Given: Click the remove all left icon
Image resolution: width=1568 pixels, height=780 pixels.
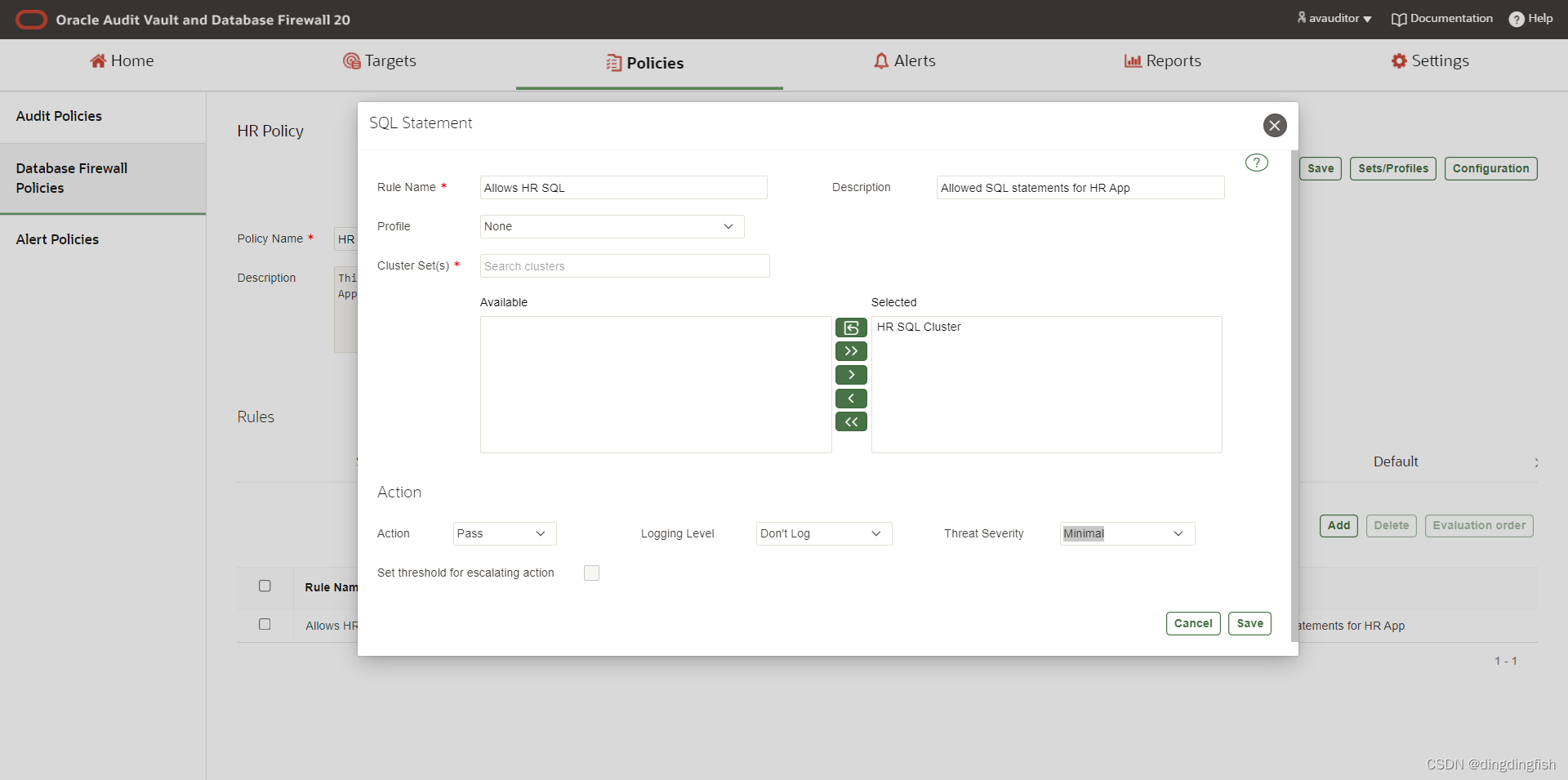Looking at the screenshot, I should (851, 421).
